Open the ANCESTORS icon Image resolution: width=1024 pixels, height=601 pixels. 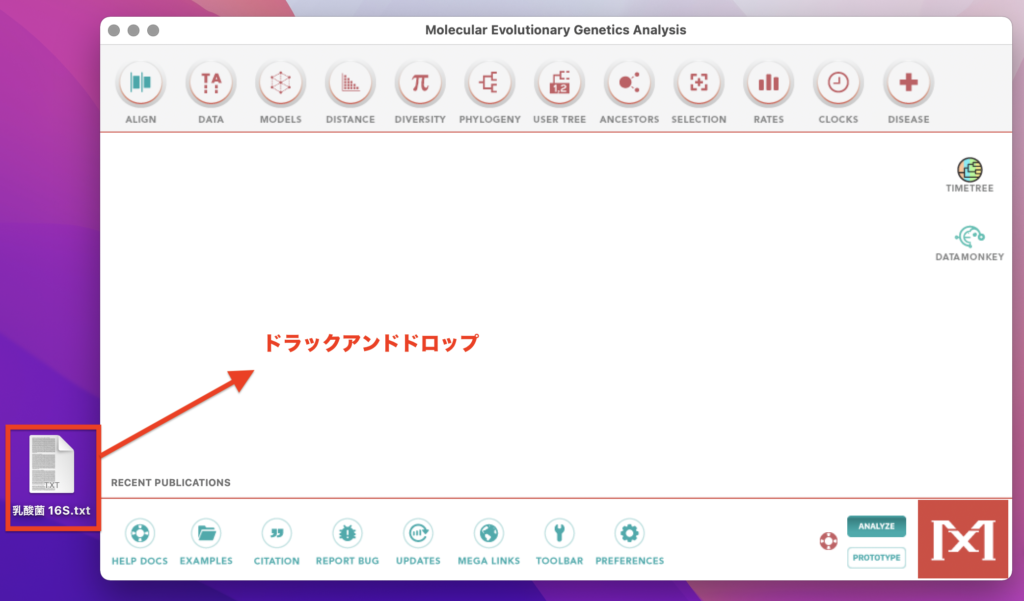tap(629, 83)
